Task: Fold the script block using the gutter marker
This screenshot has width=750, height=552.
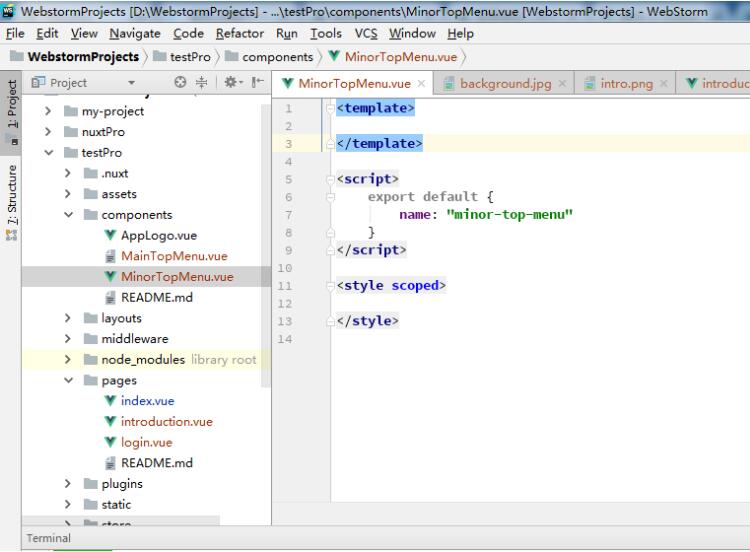Action: 333,180
